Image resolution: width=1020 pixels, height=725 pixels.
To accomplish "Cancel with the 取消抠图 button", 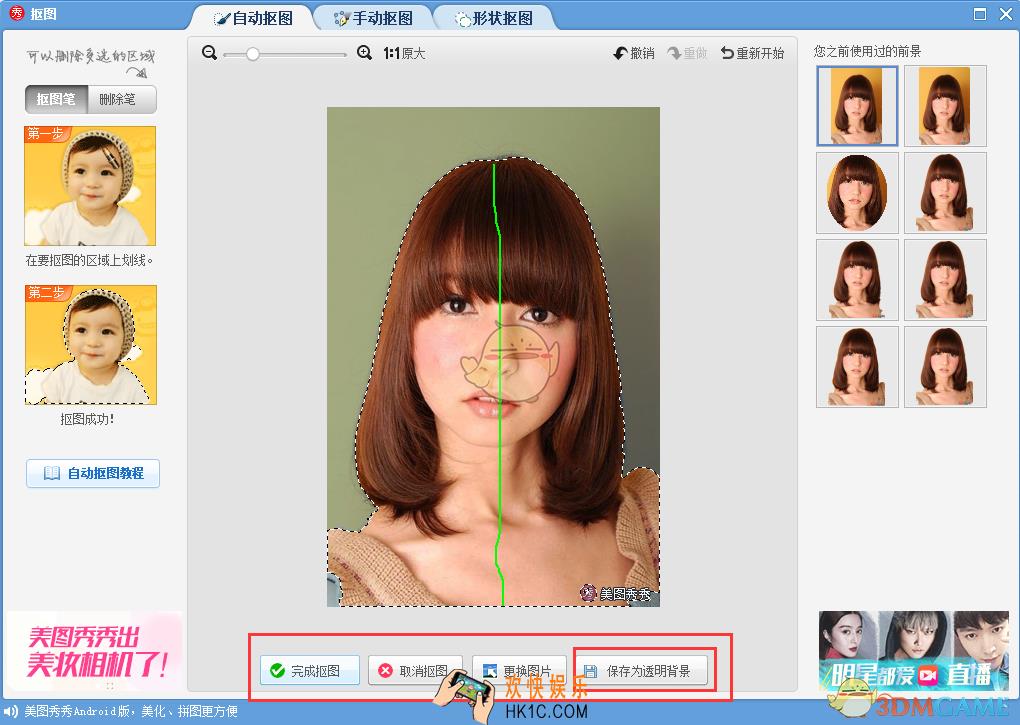I will point(415,670).
